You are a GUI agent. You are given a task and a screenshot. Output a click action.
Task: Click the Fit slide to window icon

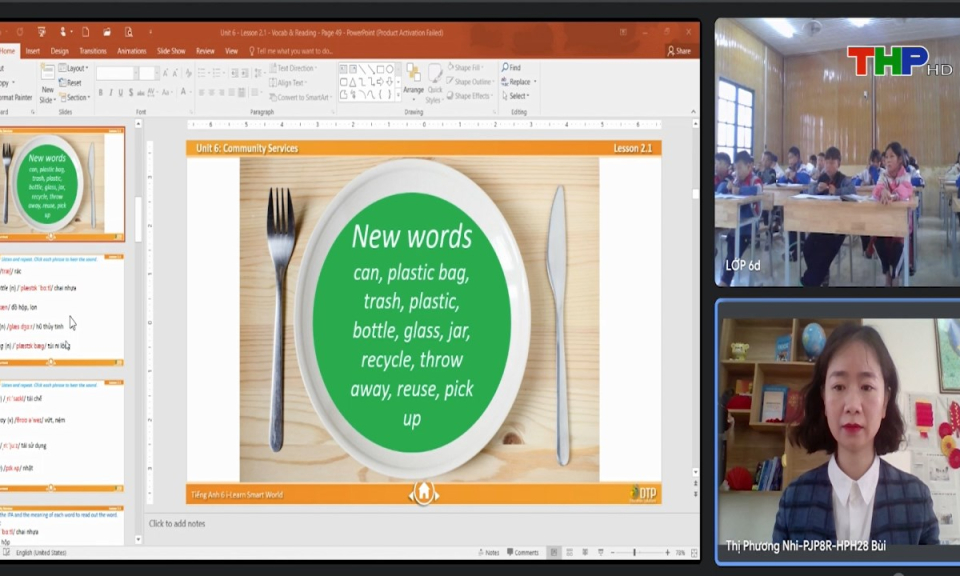(x=694, y=552)
